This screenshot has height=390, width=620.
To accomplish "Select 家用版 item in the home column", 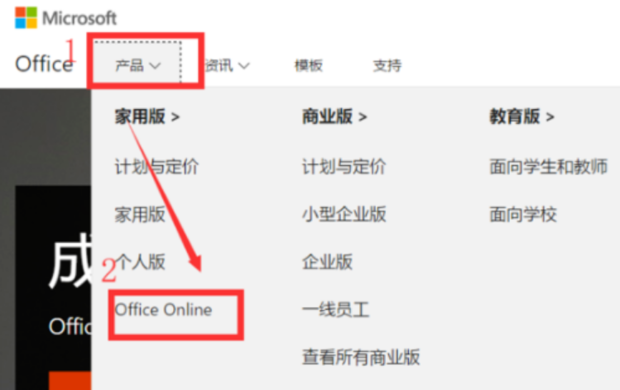I will click(x=140, y=214).
